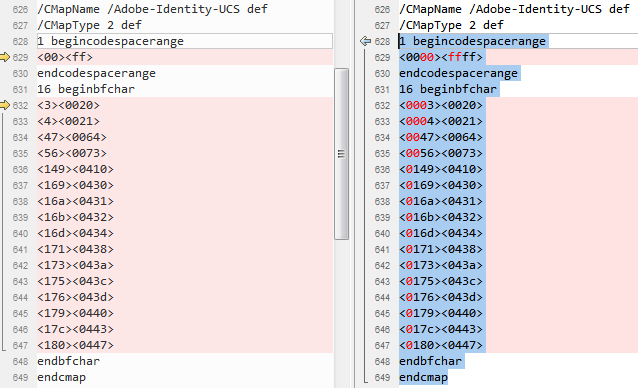Image resolution: width=638 pixels, height=388 pixels.
Task: Click '<0000><ffff>' in the right pane
Action: 441,57
